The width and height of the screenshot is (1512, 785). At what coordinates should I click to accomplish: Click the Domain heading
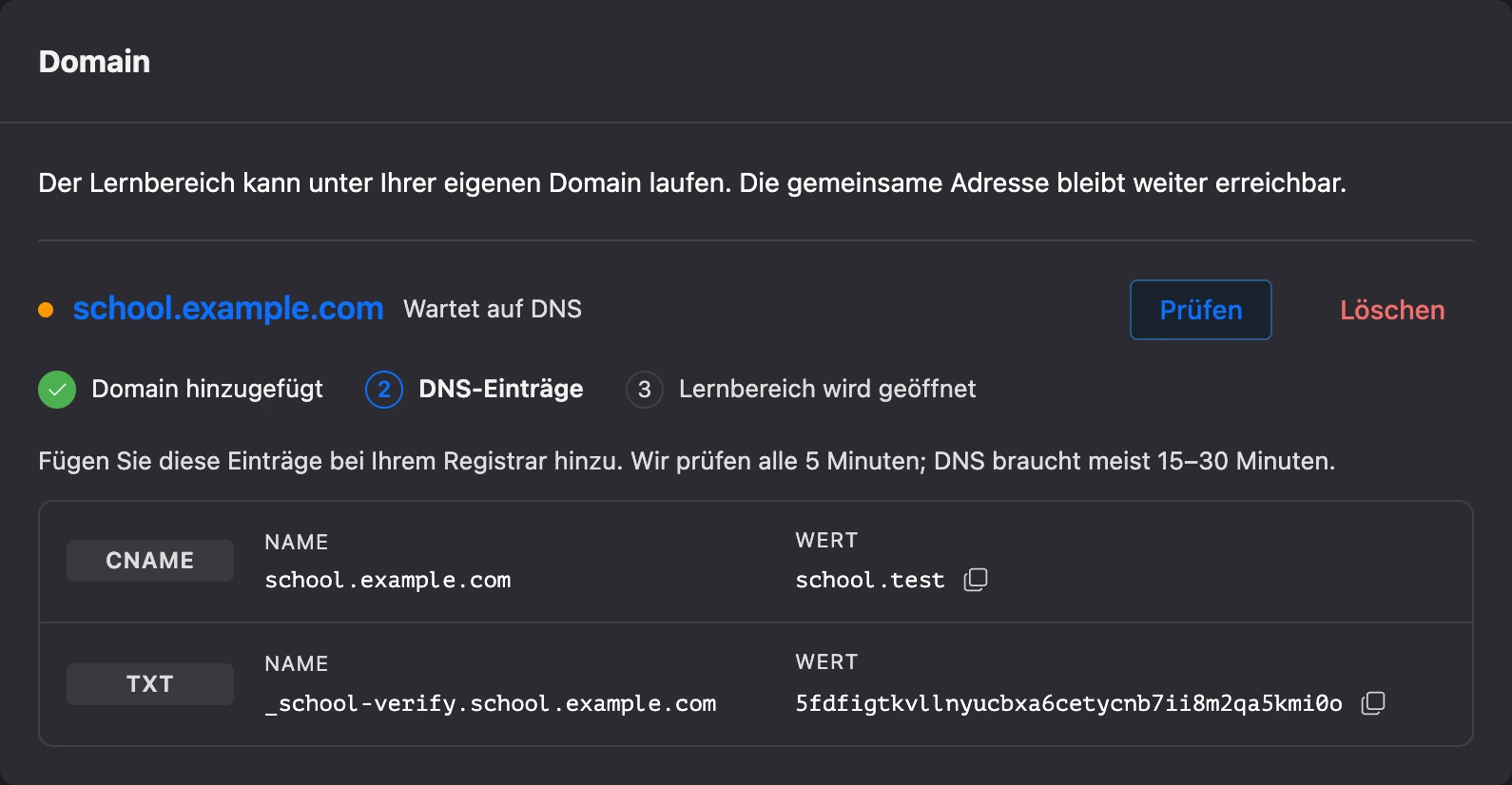pyautogui.click(x=94, y=62)
